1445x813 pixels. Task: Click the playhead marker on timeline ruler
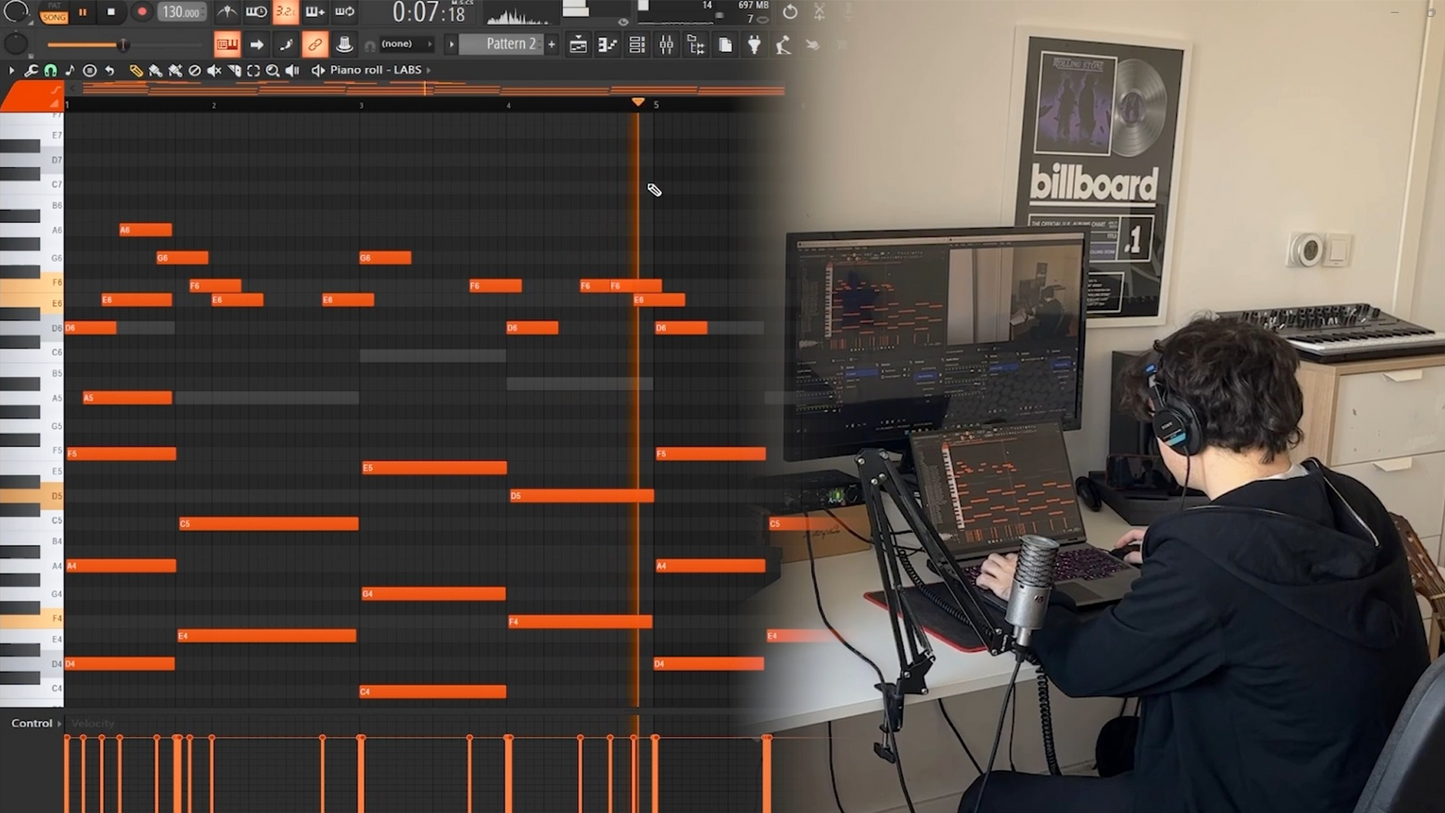point(638,102)
